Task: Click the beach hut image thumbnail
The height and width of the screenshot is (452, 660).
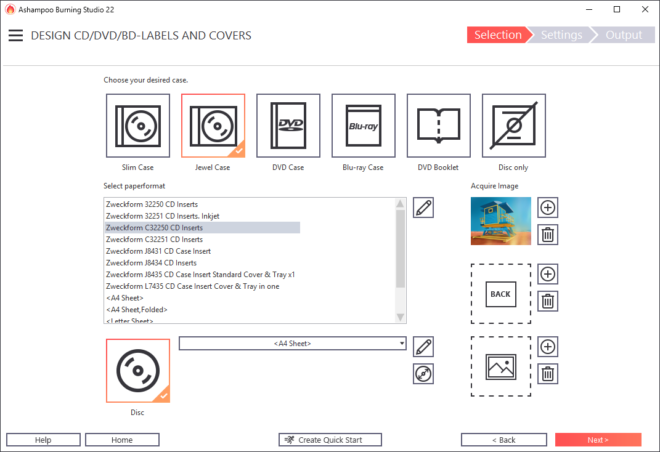Action: (501, 221)
